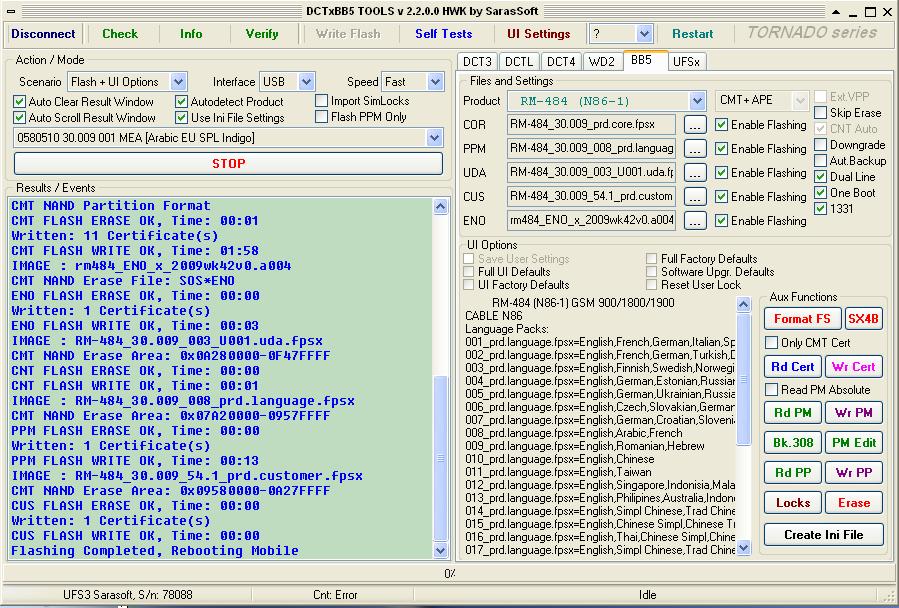Click the Restart toolbar button
The image size is (899, 608).
click(x=693, y=34)
